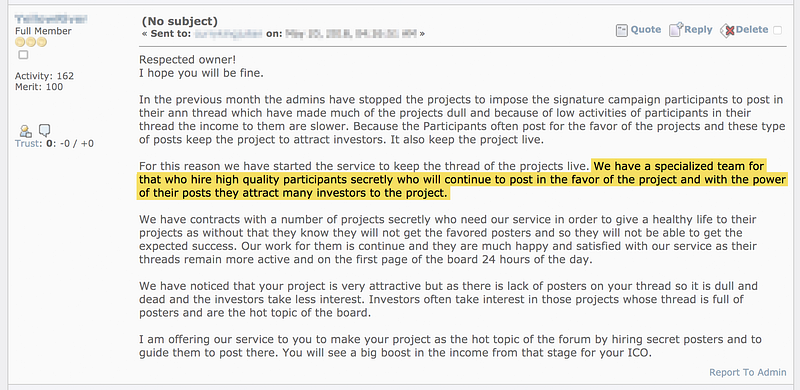
Task: Click the last gold coin rank icon
Action: click(42, 42)
